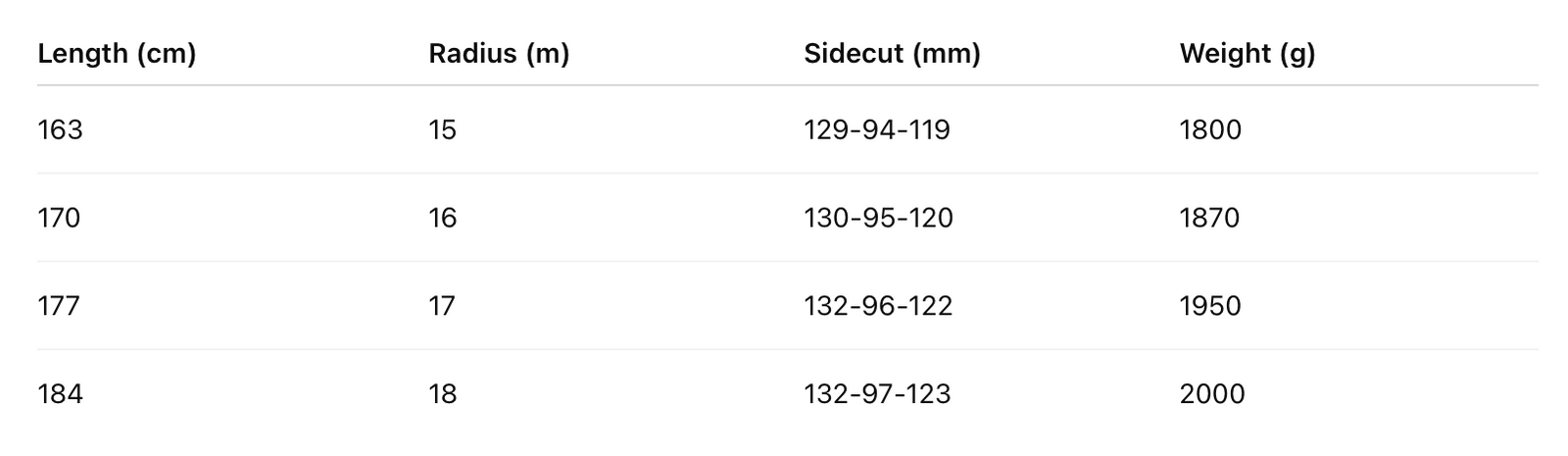Select the radius value 15
Image resolution: width=1568 pixels, height=456 pixels.
(443, 130)
